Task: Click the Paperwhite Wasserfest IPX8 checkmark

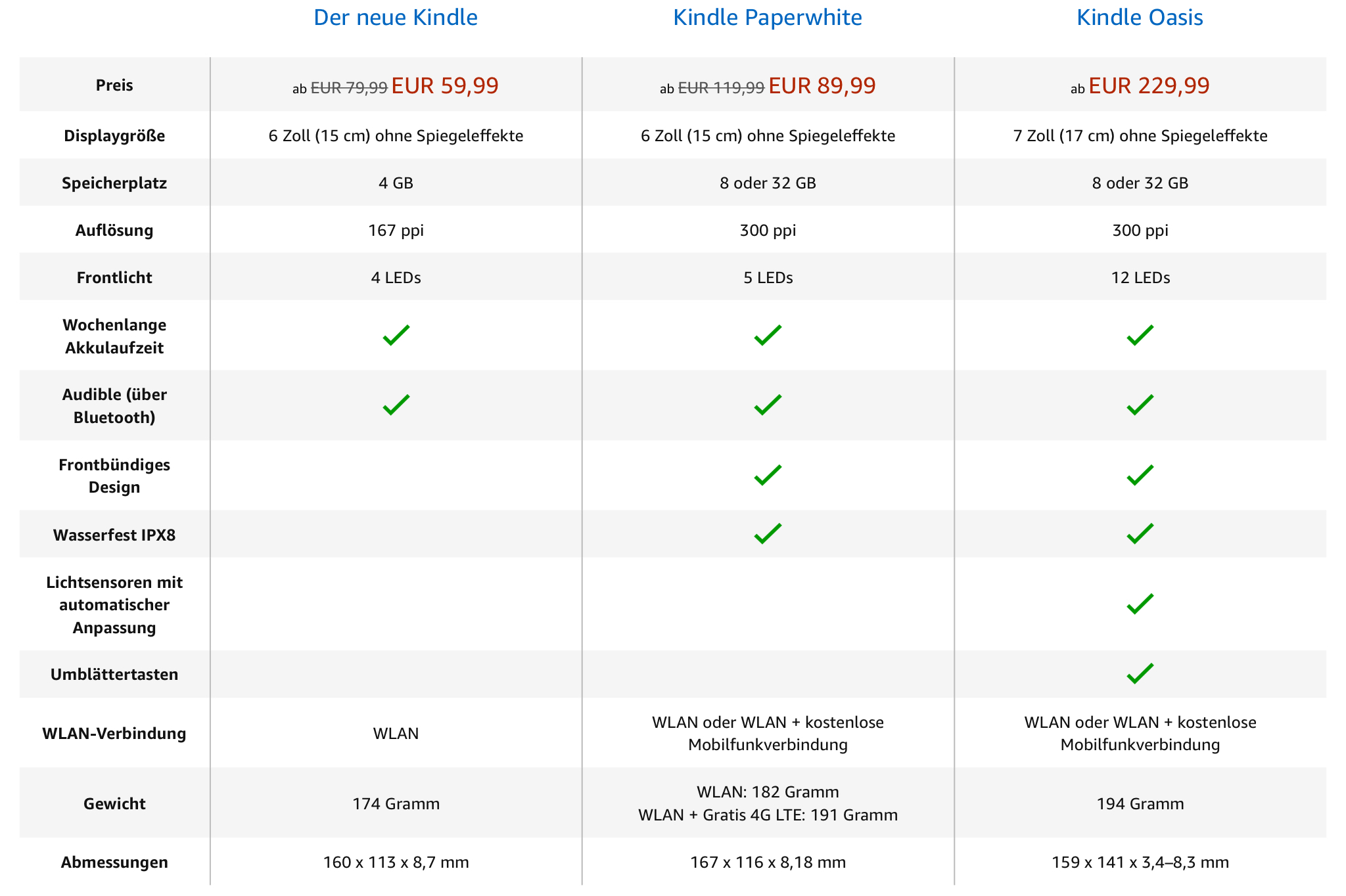Action: tap(768, 533)
